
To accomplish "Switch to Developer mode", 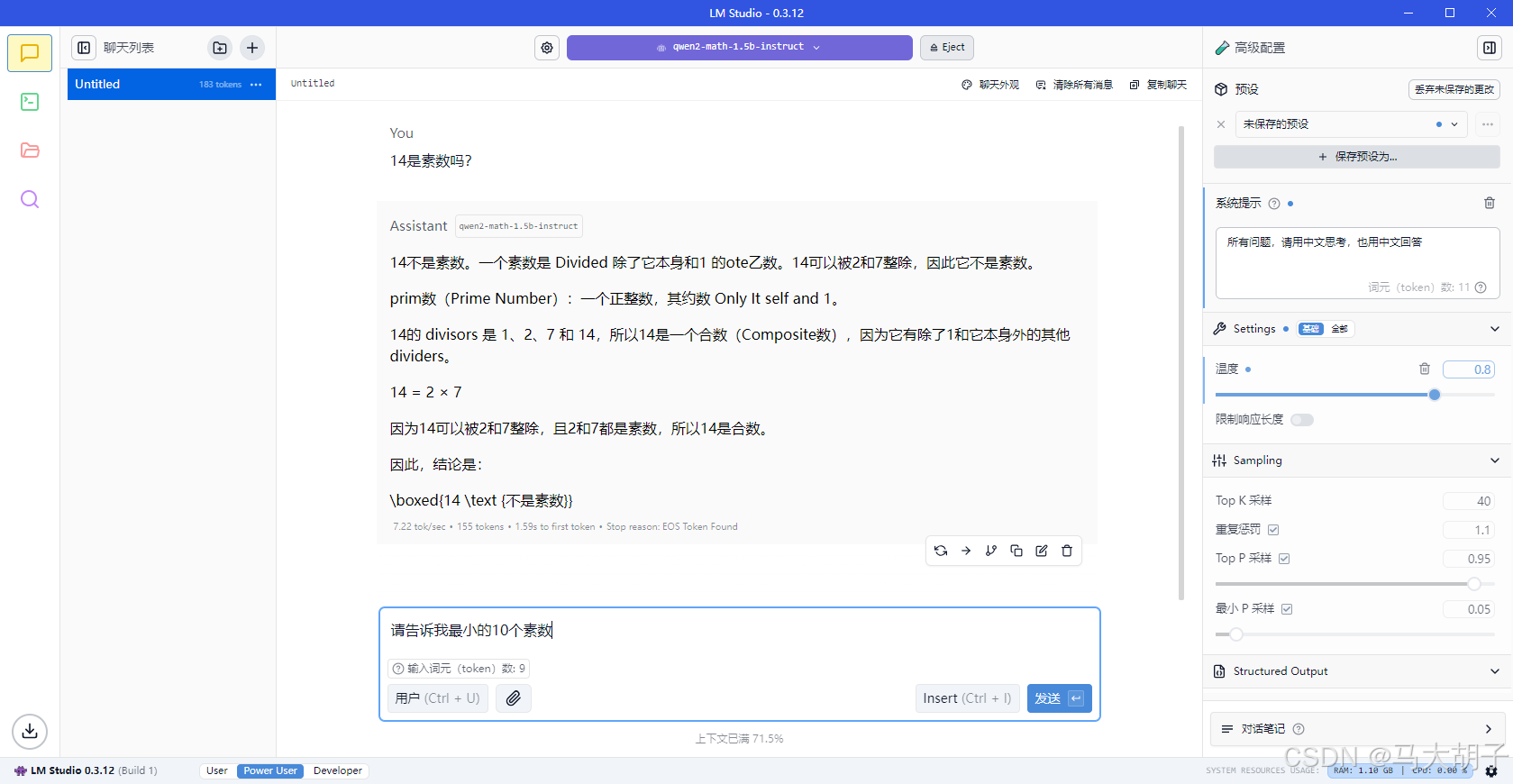I will click(338, 771).
